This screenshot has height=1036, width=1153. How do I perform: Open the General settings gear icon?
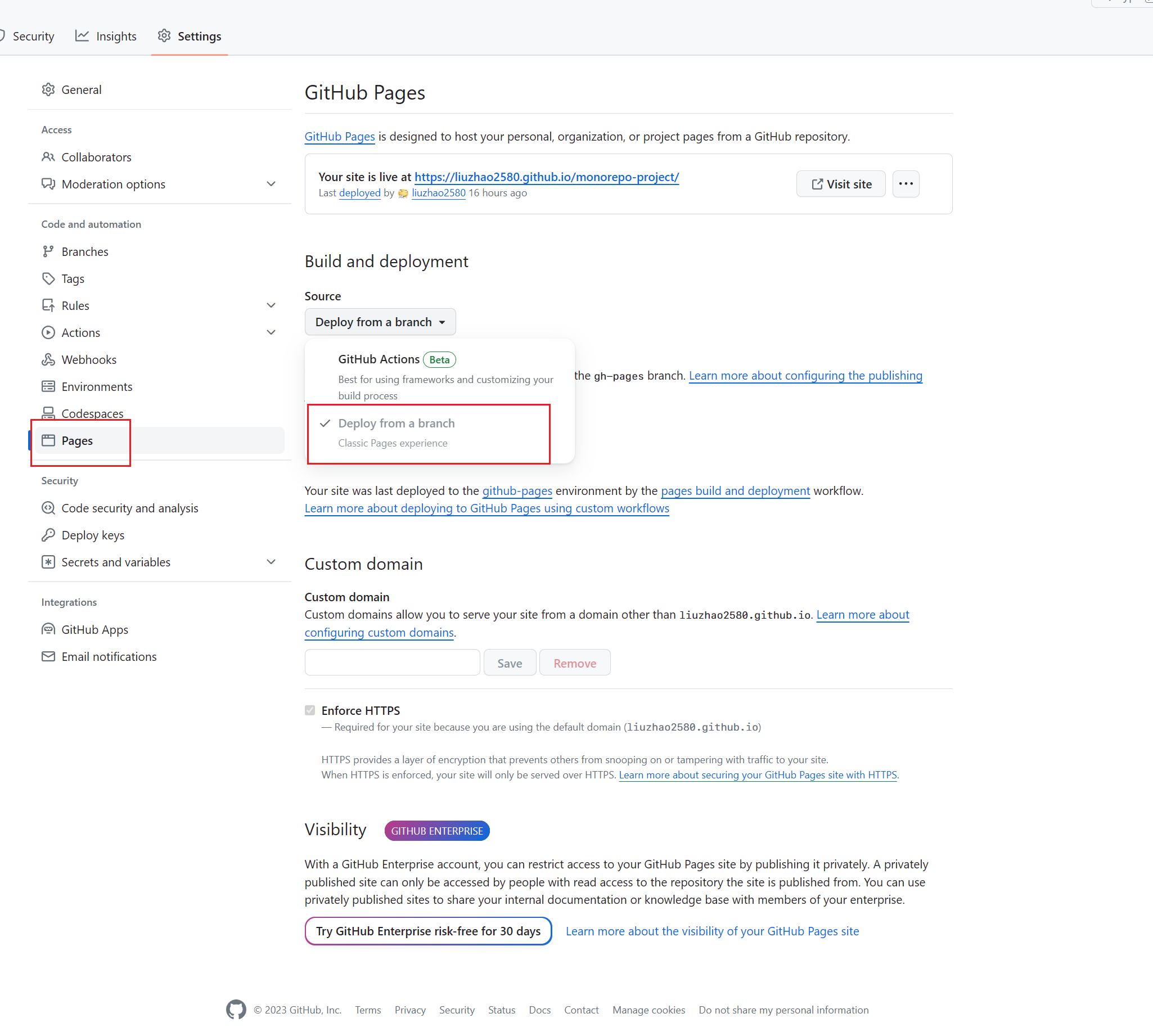48,89
